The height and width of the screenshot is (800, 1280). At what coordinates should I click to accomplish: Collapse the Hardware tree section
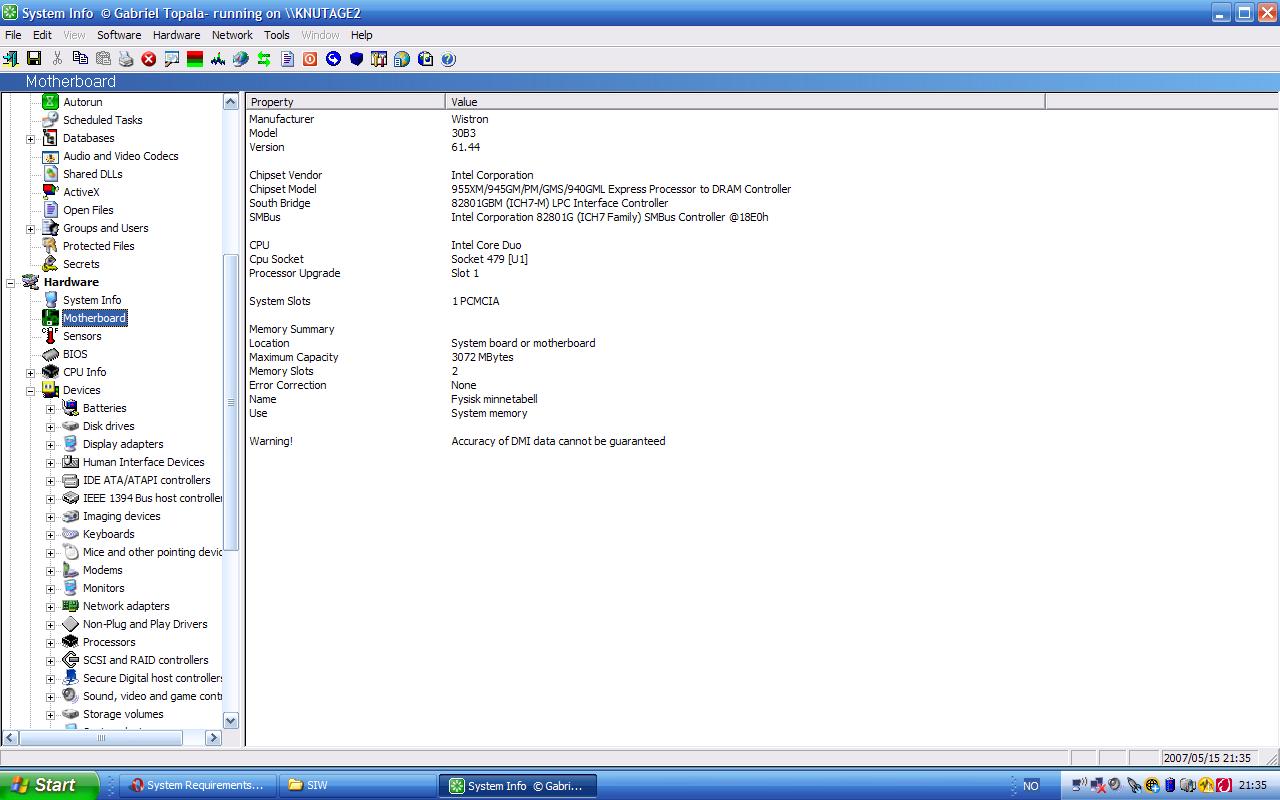11,283
